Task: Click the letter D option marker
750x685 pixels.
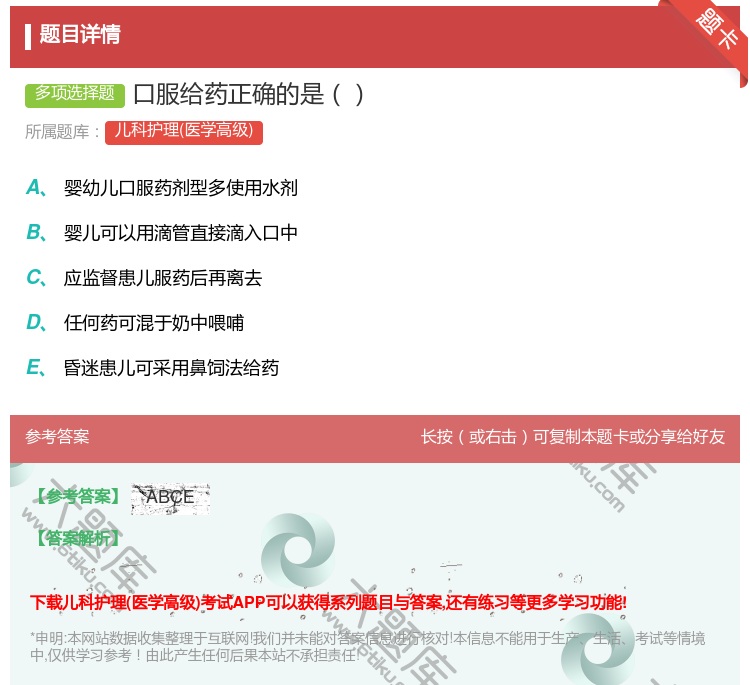Action: (x=37, y=322)
